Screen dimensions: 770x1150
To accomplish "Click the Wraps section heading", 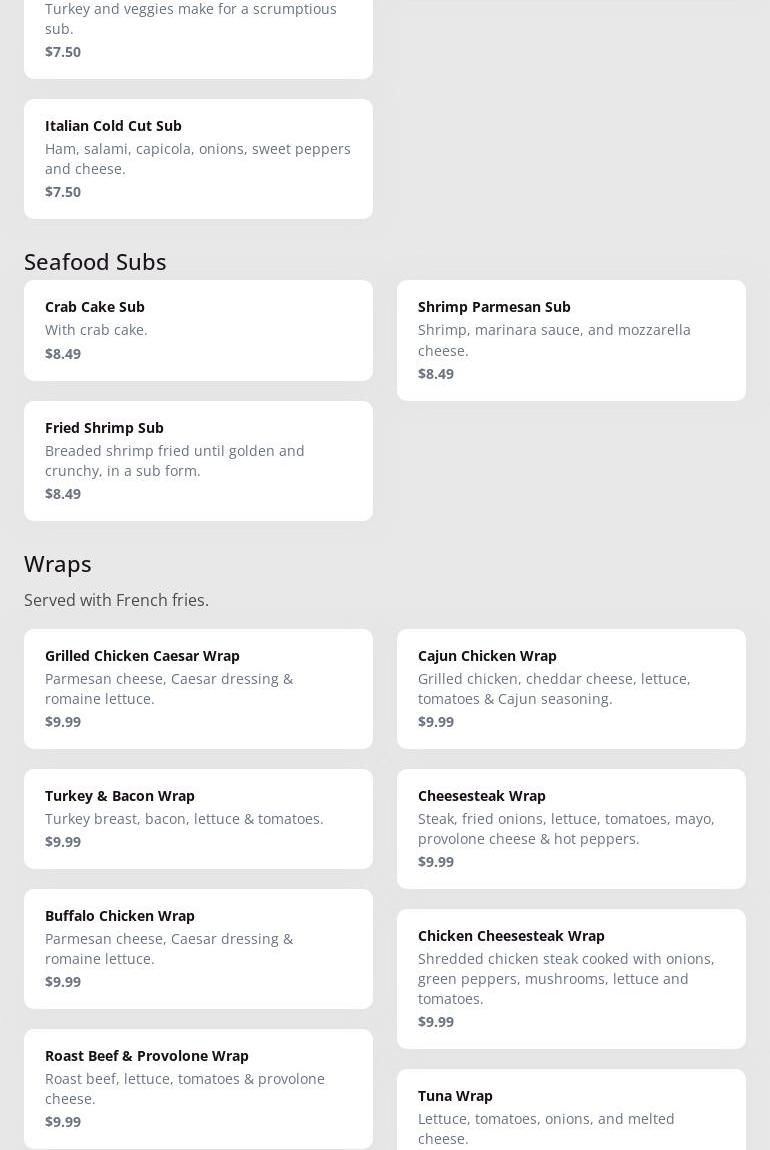I will 58,563.
